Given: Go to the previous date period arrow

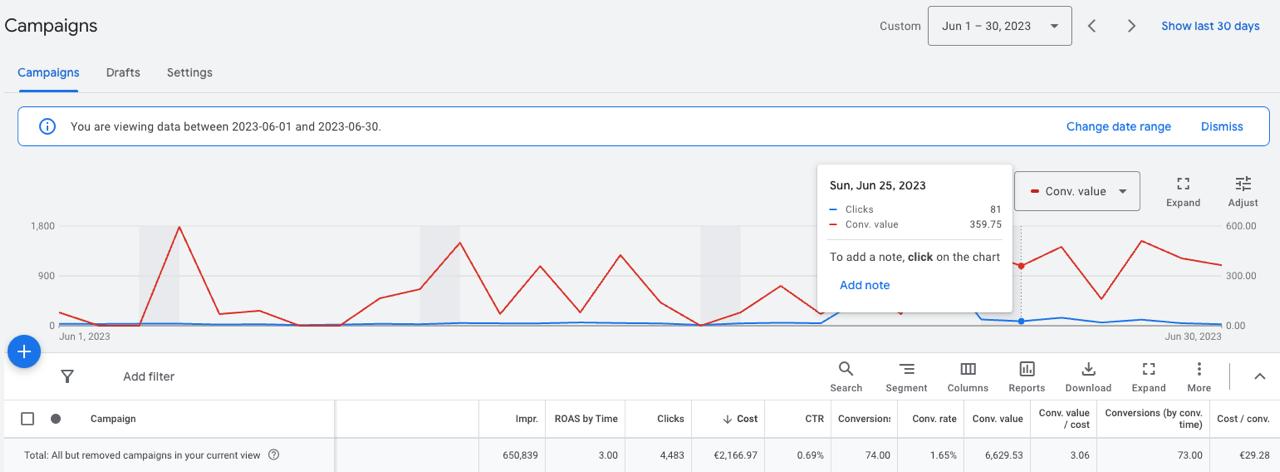Looking at the screenshot, I should (x=1092, y=26).
